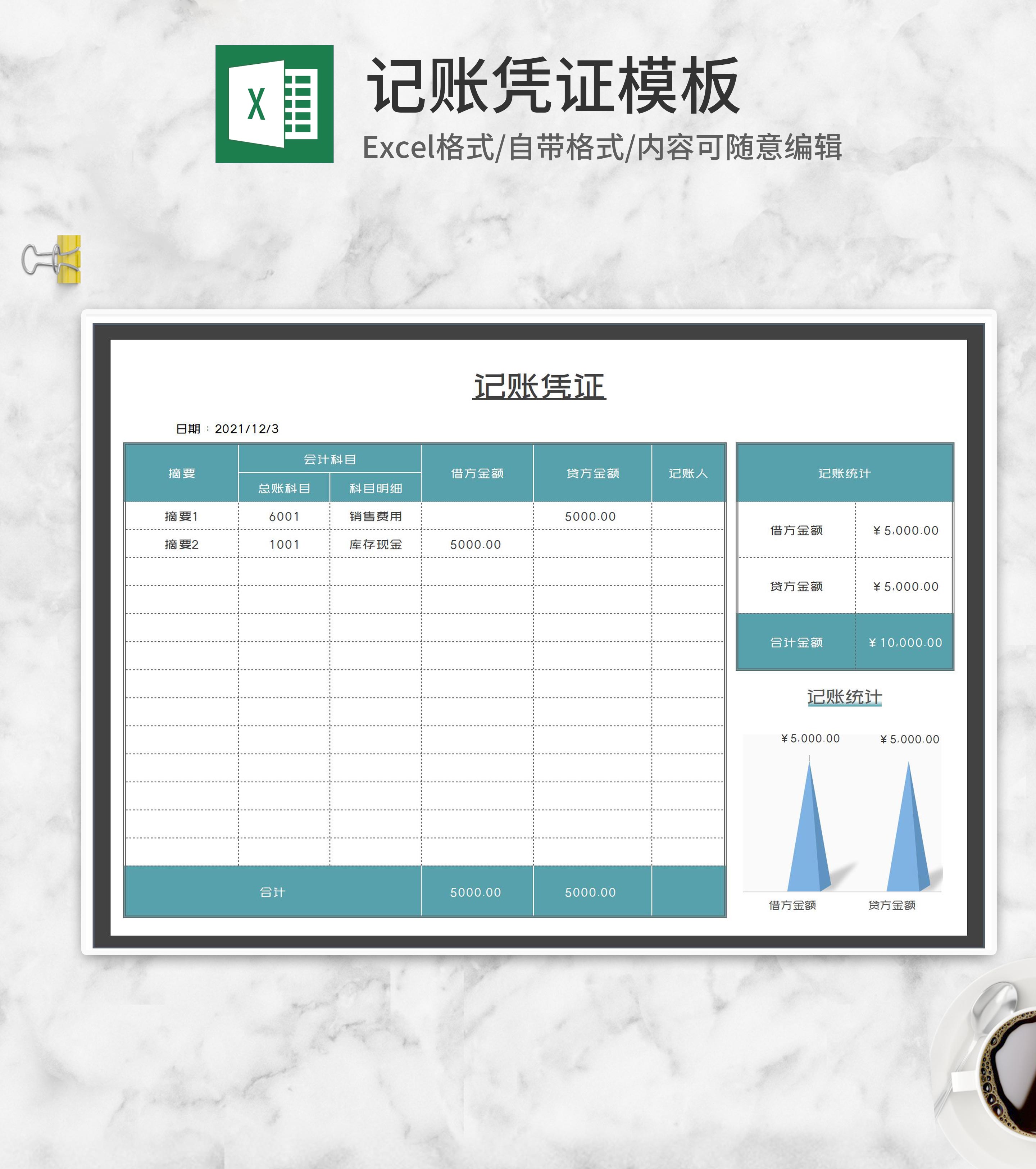Click the 合计 total row
Screen dimensions: 1036x1169
pos(273,892)
